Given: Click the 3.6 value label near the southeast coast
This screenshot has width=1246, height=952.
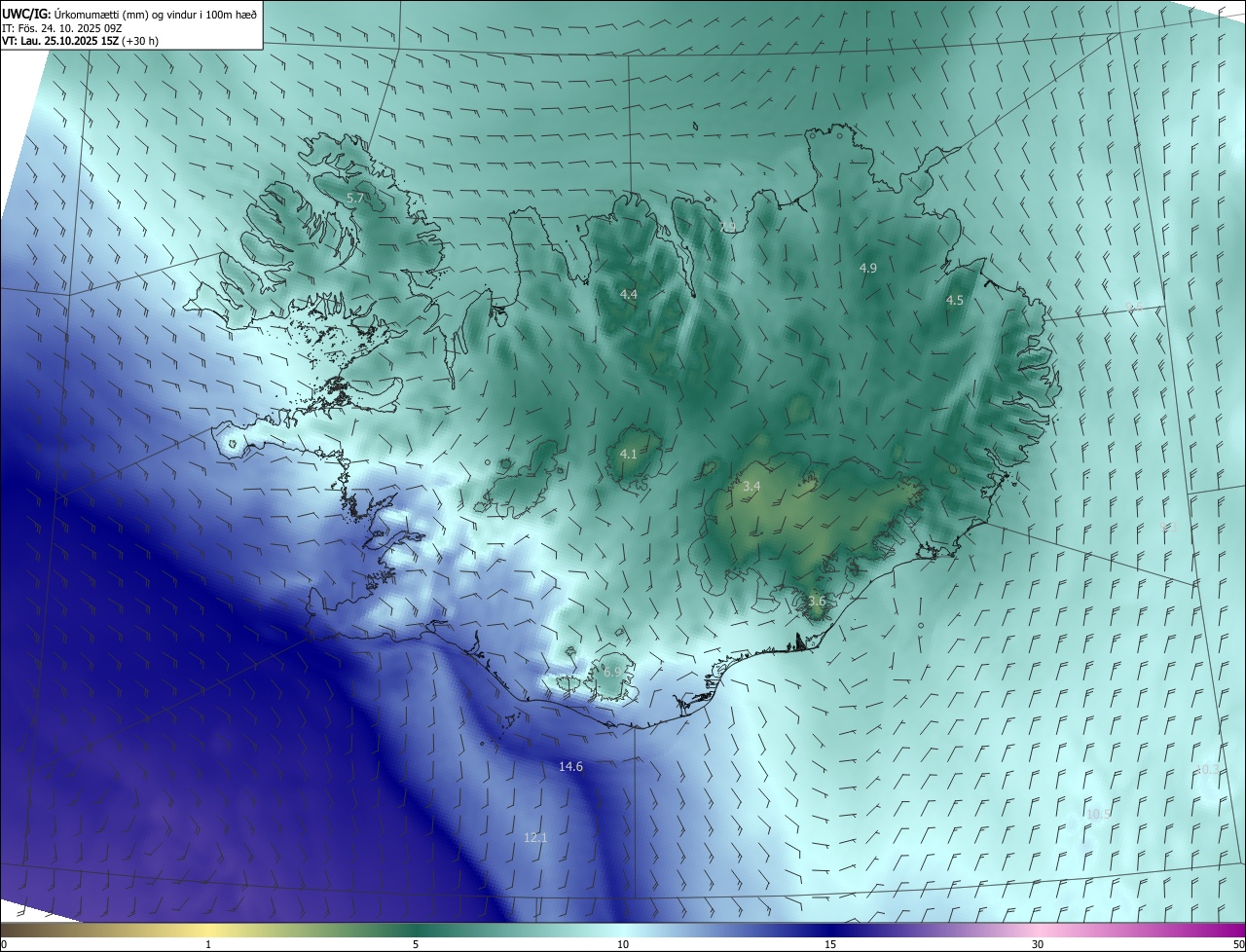Looking at the screenshot, I should (x=817, y=602).
